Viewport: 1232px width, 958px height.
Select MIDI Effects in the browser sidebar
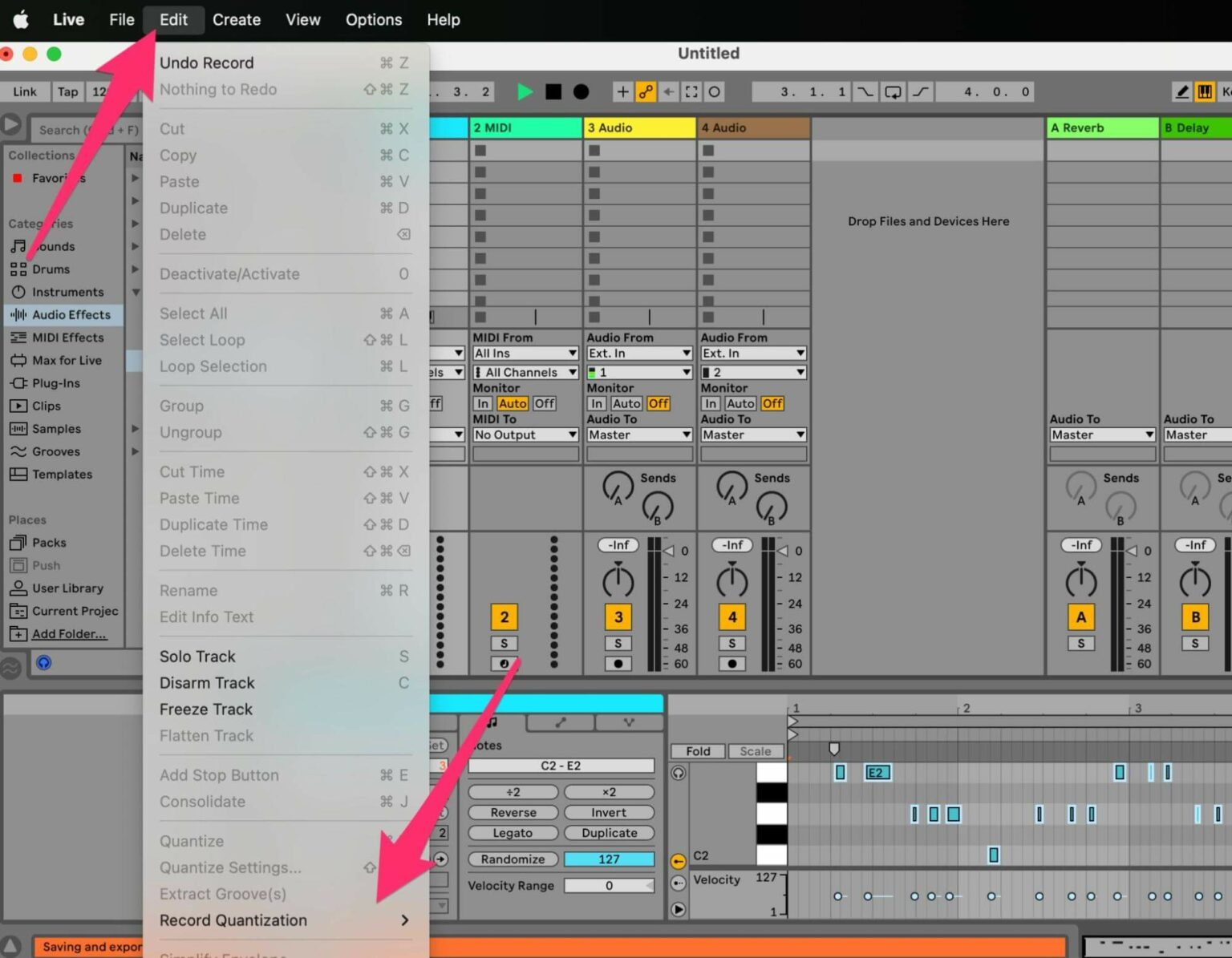point(67,338)
